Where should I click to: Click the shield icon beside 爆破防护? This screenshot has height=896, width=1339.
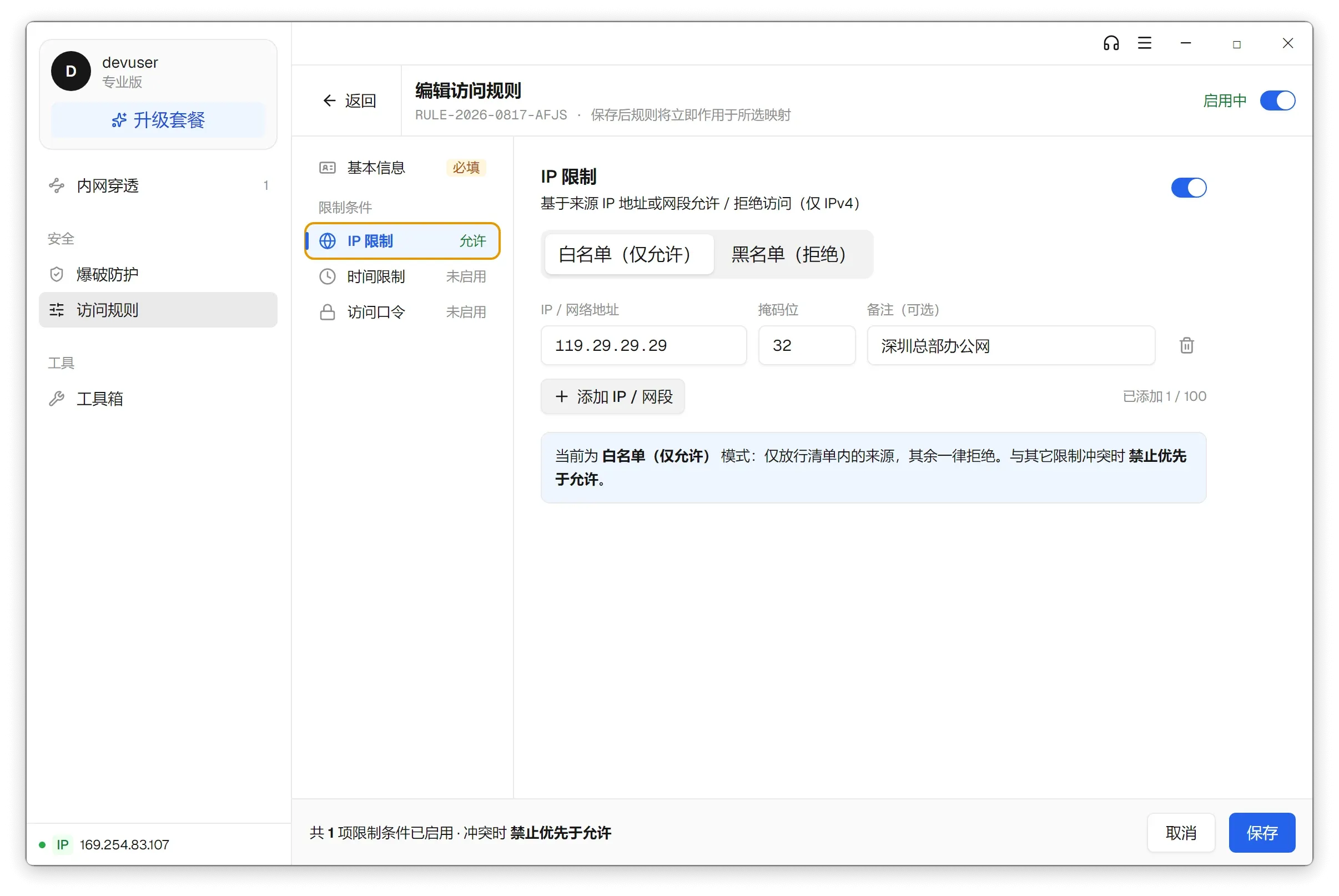[57, 274]
